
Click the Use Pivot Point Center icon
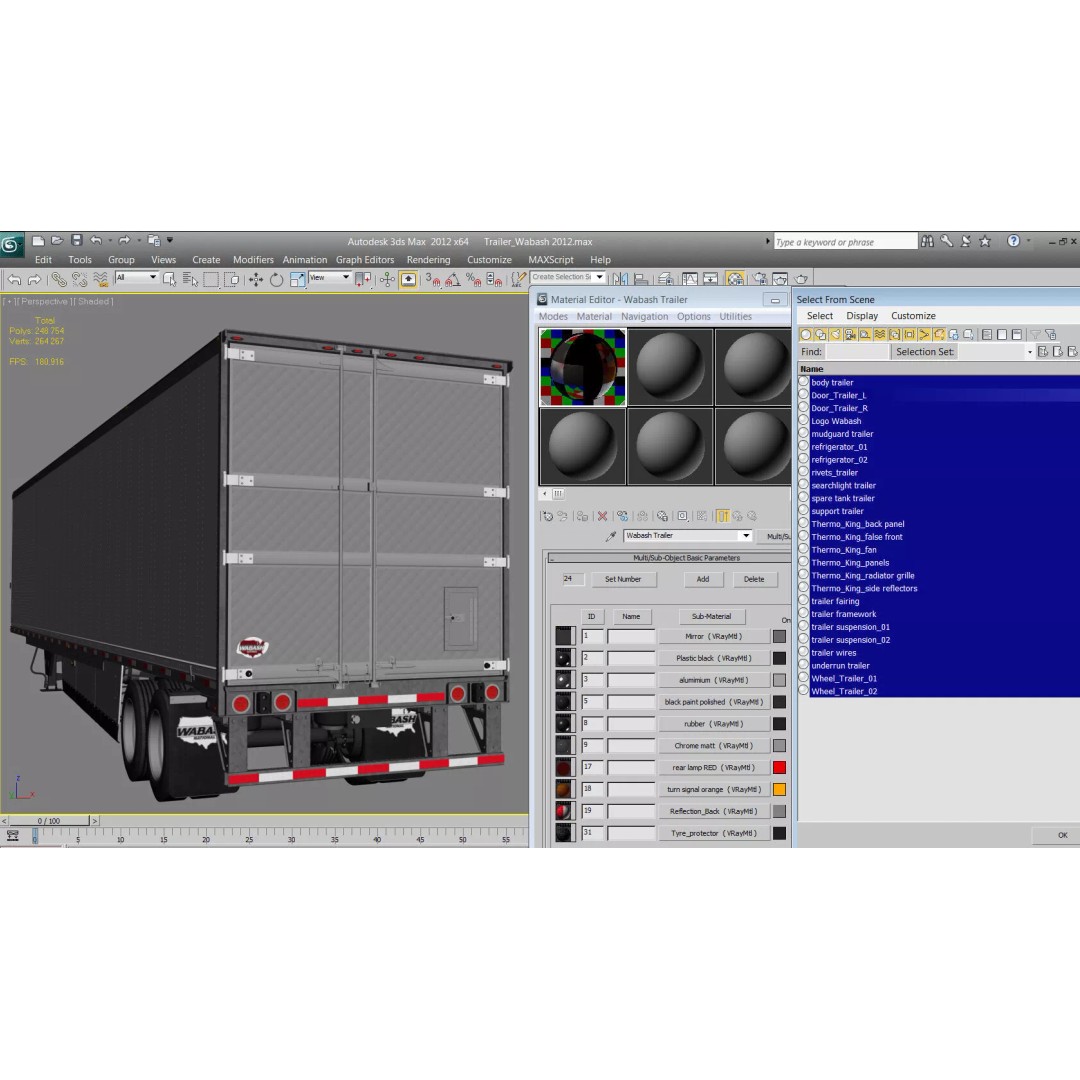pos(363,280)
